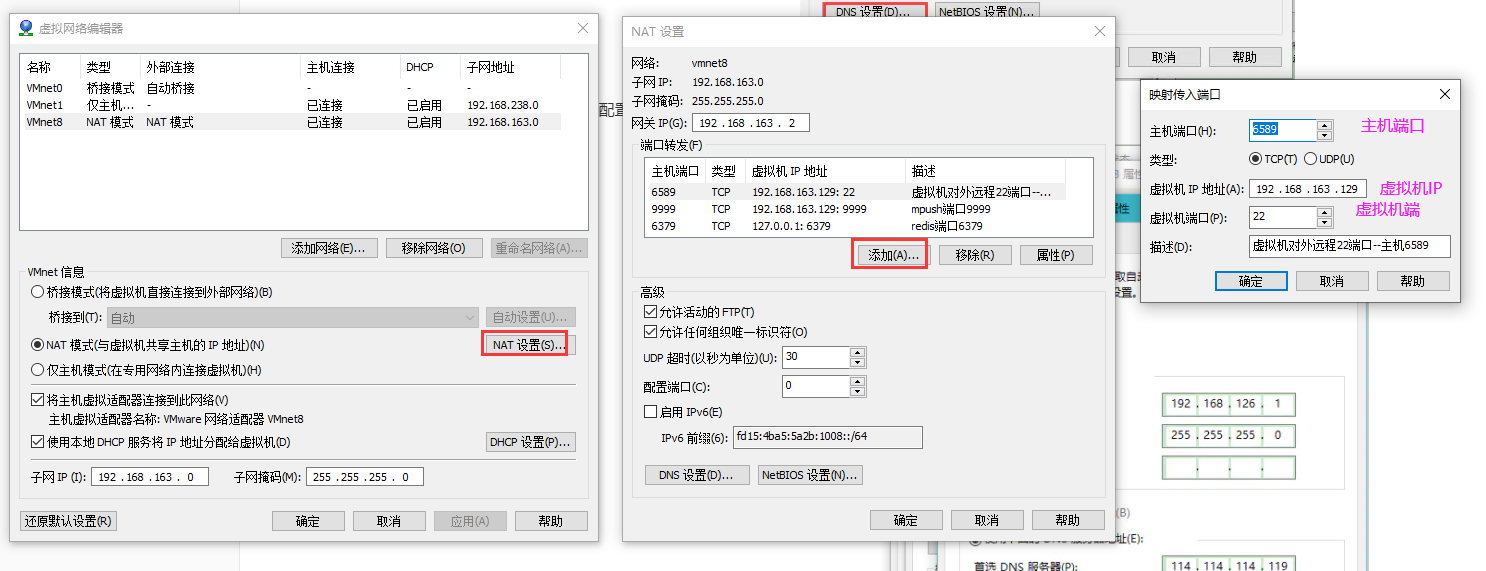Close the 映射传入端口 dialog
Screen dimensions: 1486x571
pyautogui.click(x=1444, y=94)
